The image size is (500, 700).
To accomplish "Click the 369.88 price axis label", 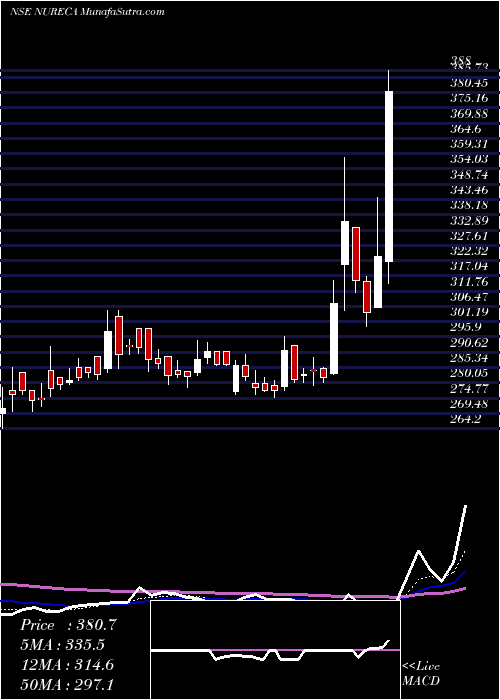I will click(469, 113).
